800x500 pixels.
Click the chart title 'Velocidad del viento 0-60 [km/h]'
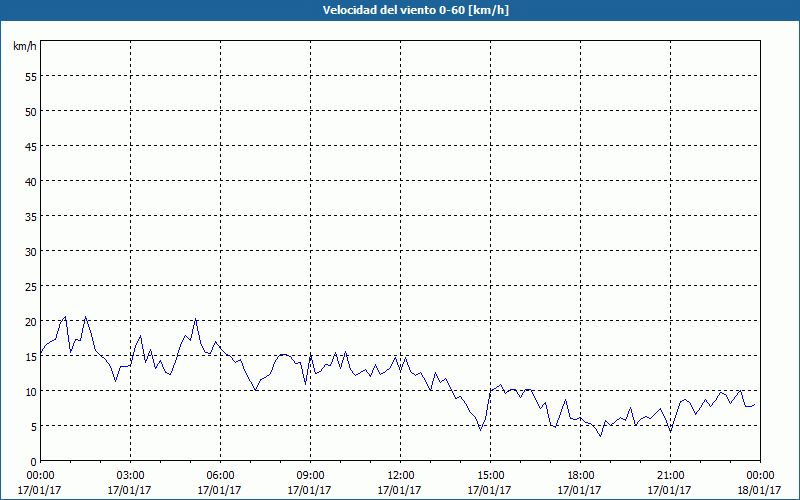(415, 10)
